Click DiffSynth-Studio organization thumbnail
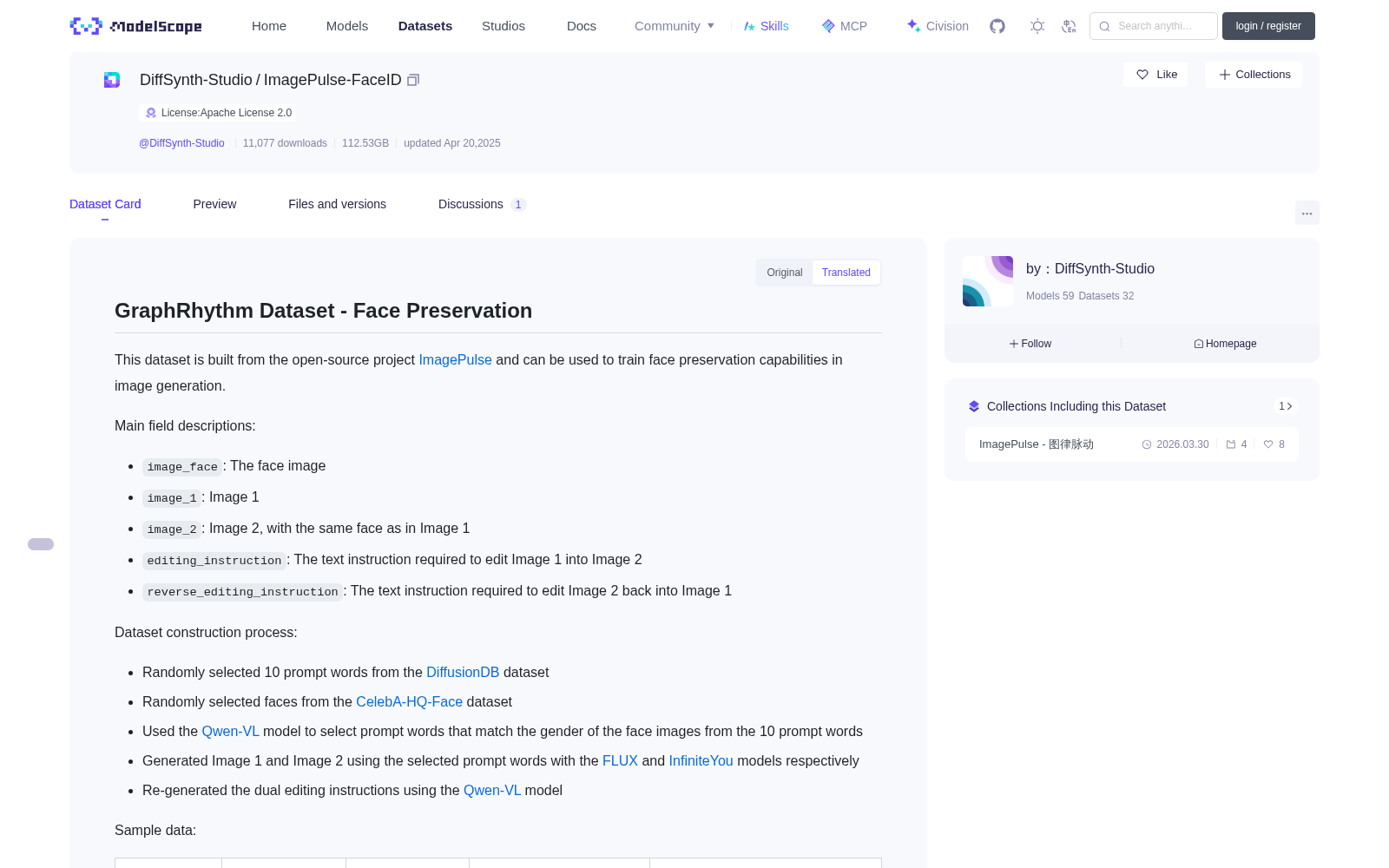Image resolution: width=1389 pixels, height=868 pixels. coord(988,281)
